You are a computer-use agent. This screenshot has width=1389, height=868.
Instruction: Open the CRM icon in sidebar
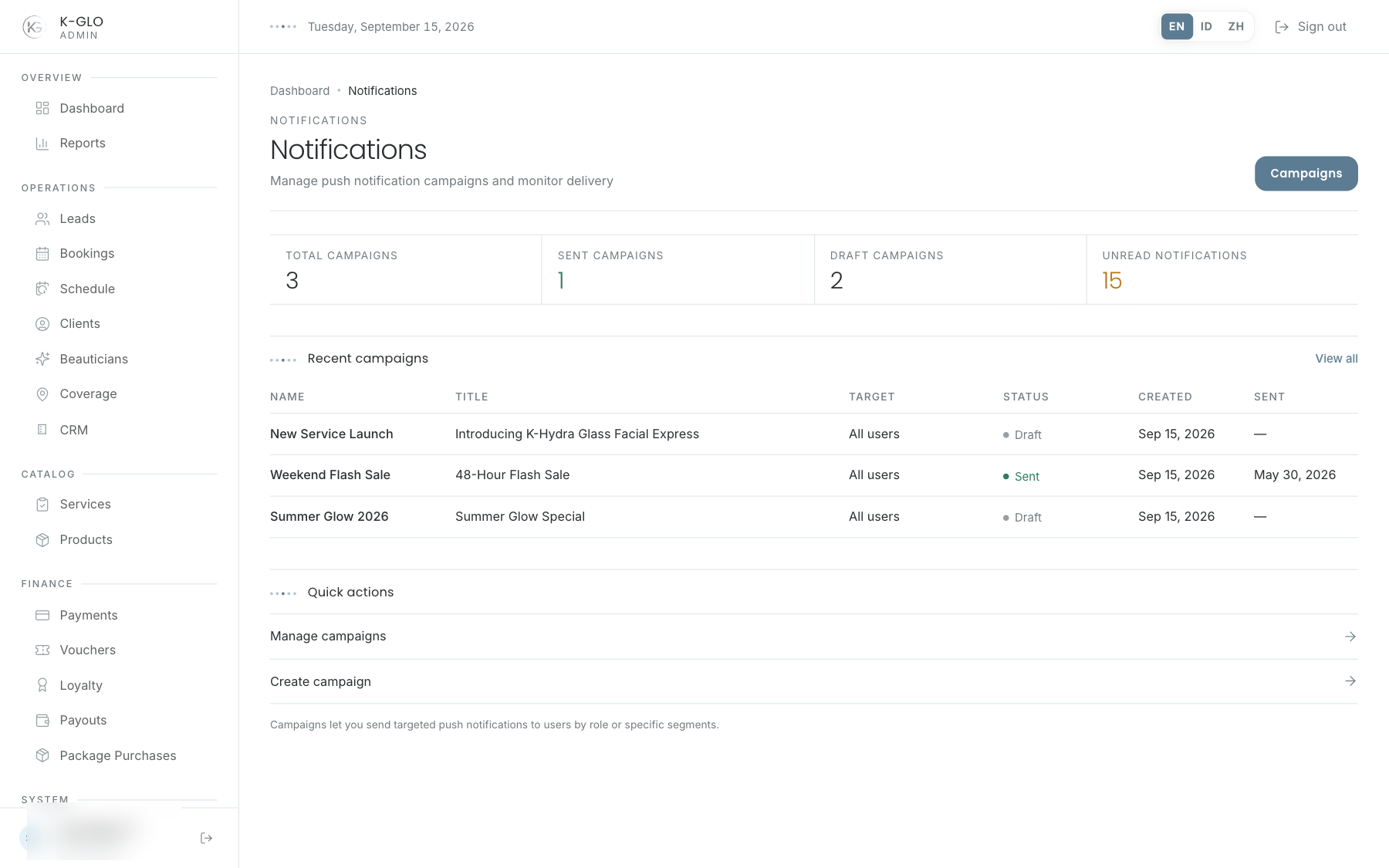tap(42, 430)
